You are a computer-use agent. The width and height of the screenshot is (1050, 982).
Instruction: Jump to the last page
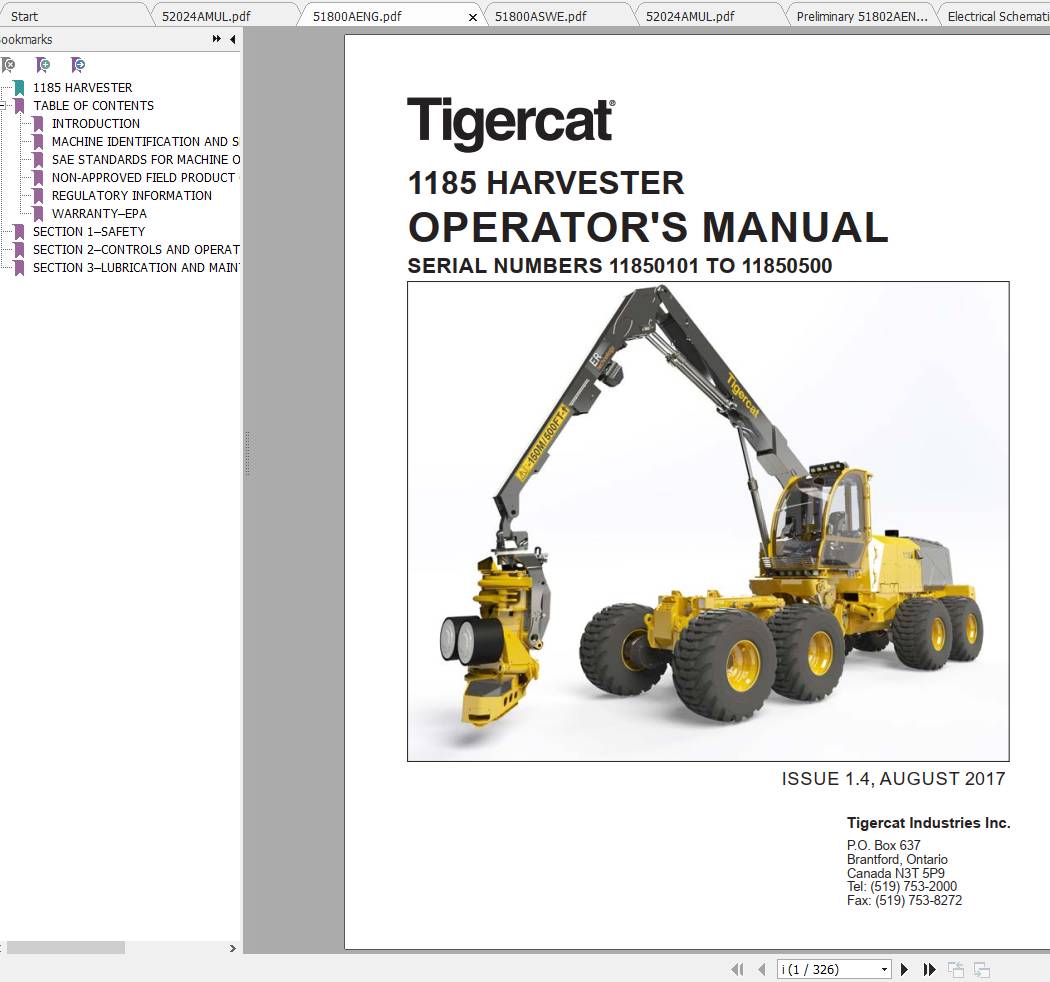pos(929,969)
